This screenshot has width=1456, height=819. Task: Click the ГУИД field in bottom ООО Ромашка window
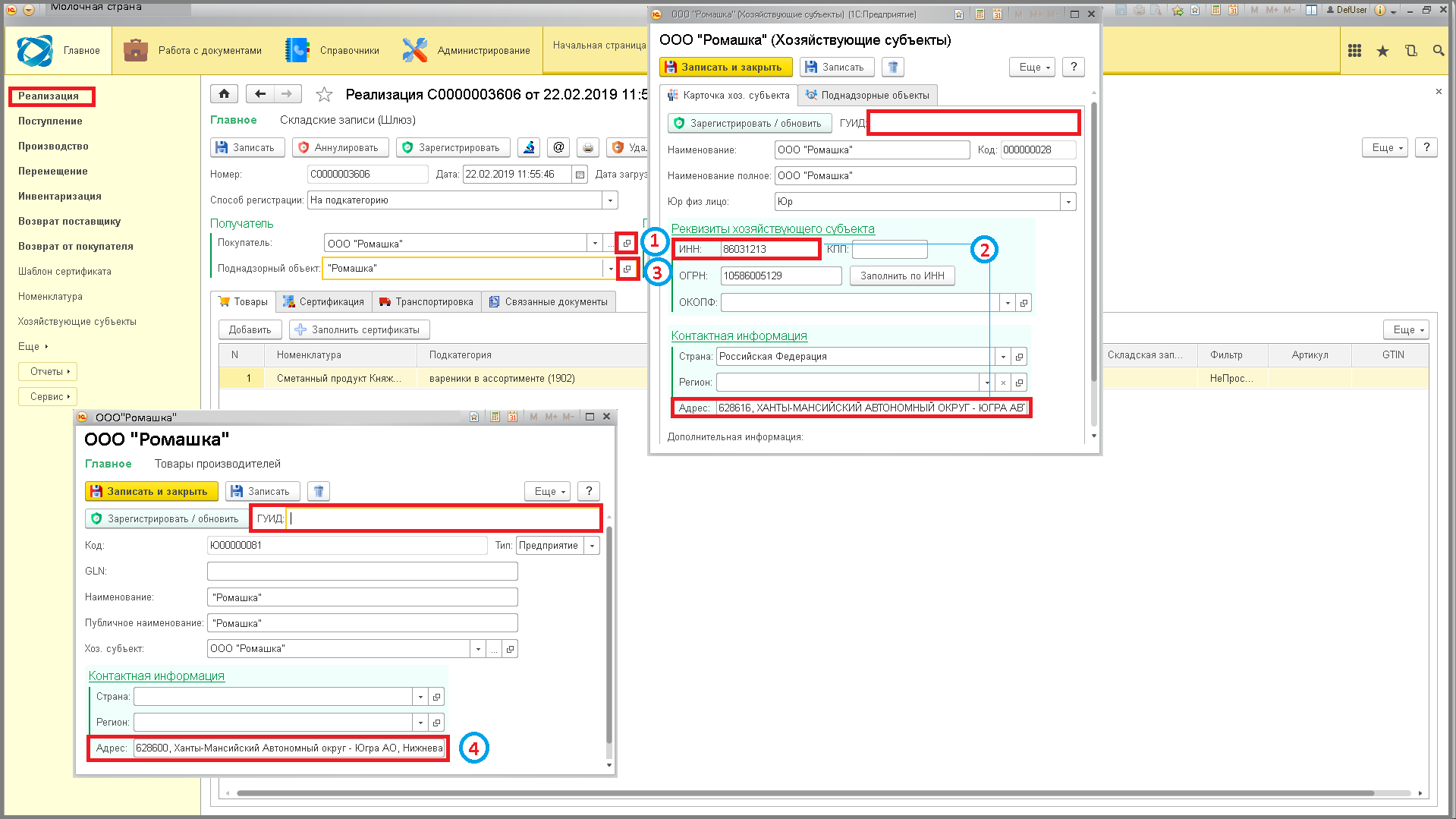(x=442, y=518)
